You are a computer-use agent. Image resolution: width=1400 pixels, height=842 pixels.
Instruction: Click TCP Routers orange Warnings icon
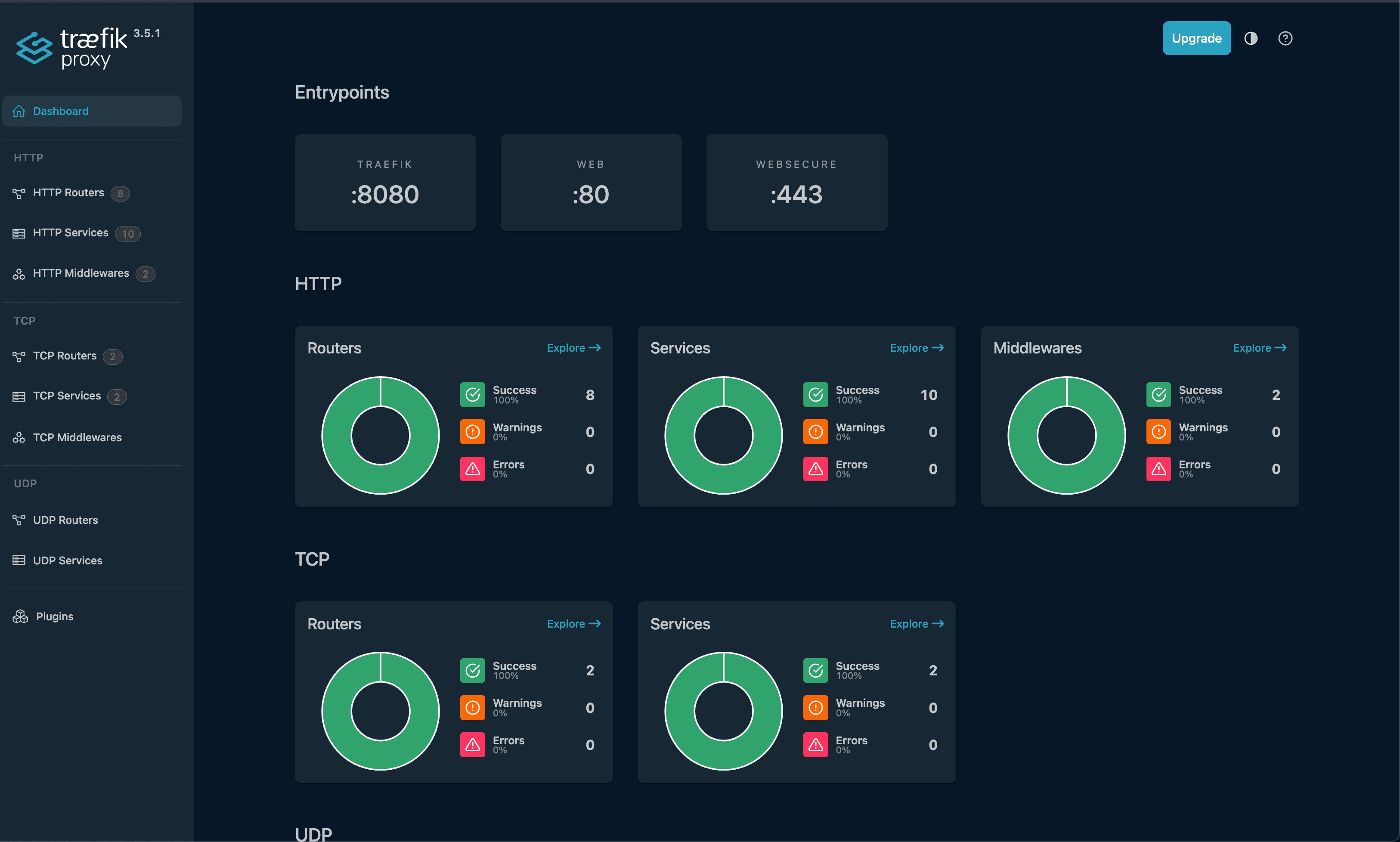coord(473,708)
